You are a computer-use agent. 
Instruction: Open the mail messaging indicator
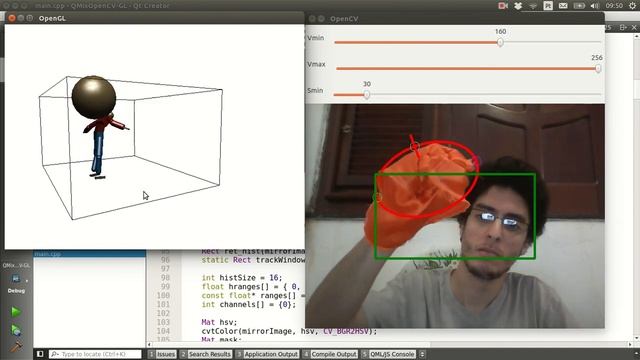coord(563,6)
